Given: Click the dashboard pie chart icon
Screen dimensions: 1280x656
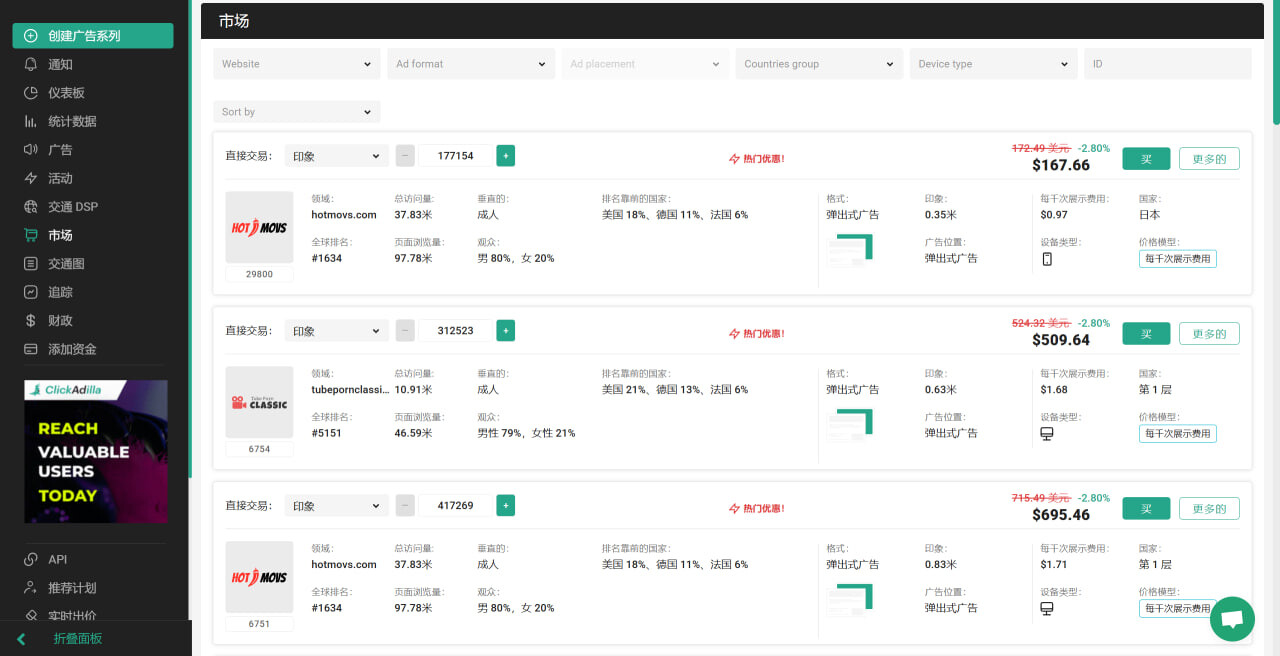Looking at the screenshot, I should [x=31, y=93].
